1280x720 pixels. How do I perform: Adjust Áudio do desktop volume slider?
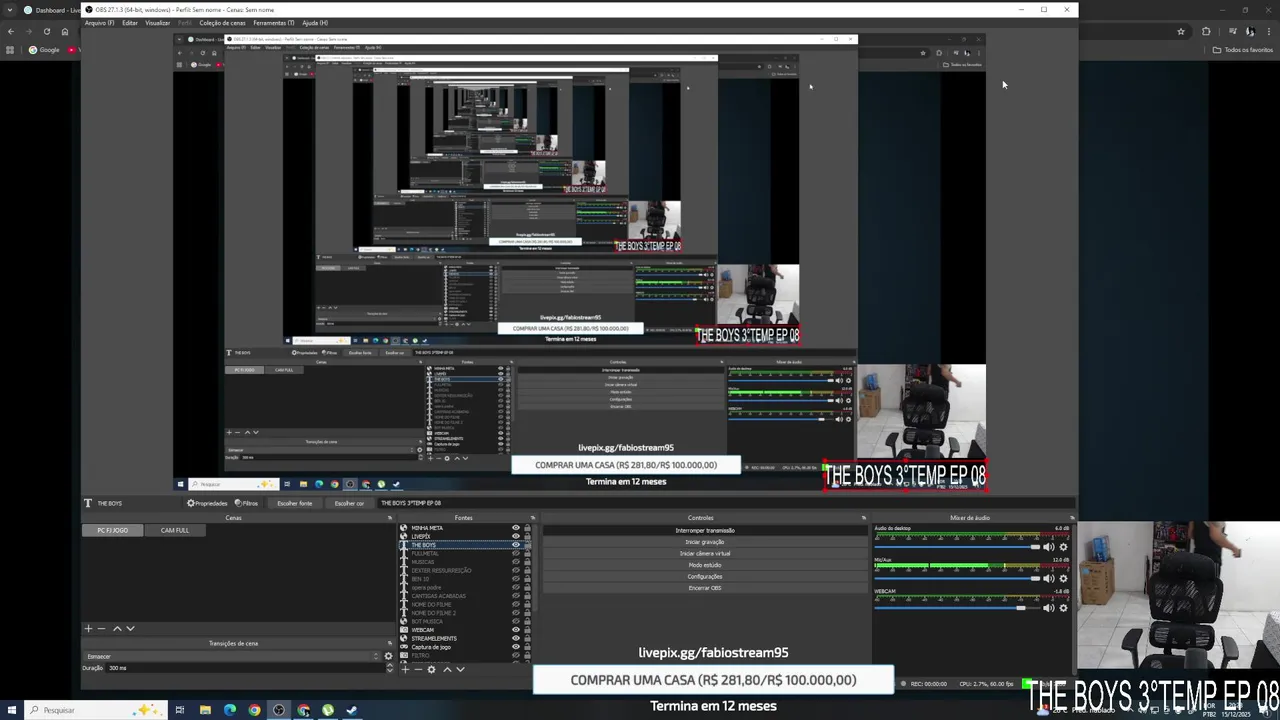click(x=957, y=547)
